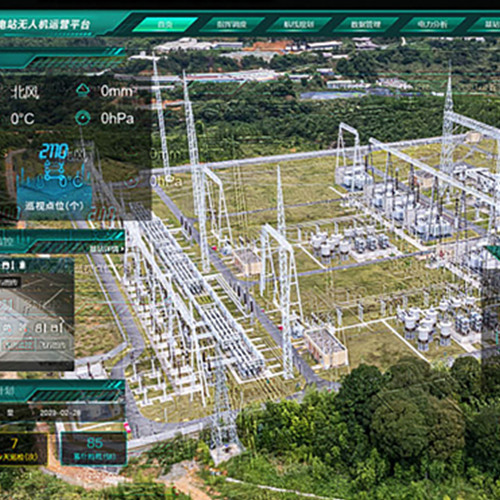
Task: Click the green stat card showing 85
Action: (x=94, y=449)
